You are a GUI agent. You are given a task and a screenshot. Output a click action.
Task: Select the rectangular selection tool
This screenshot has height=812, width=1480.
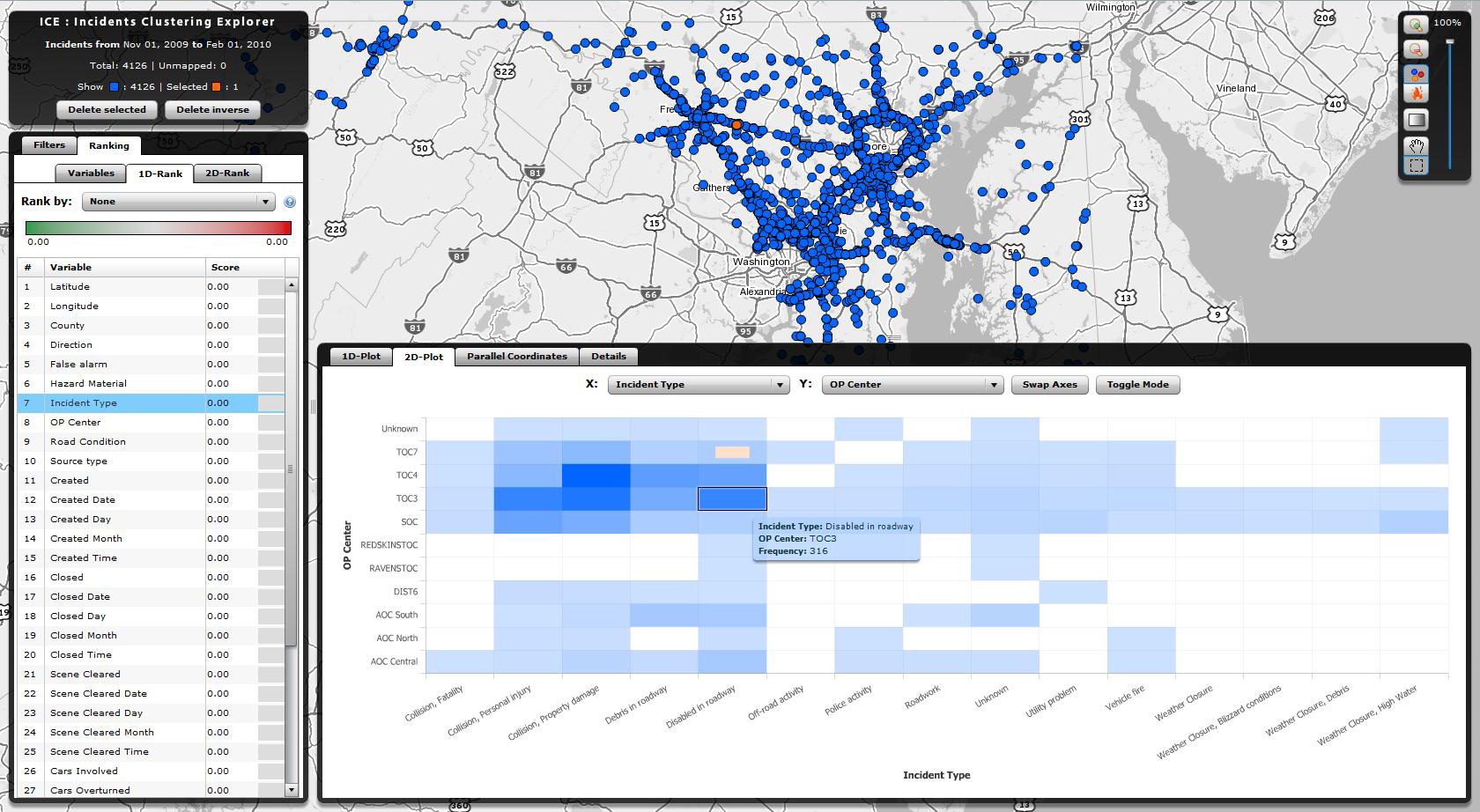pos(1416,166)
